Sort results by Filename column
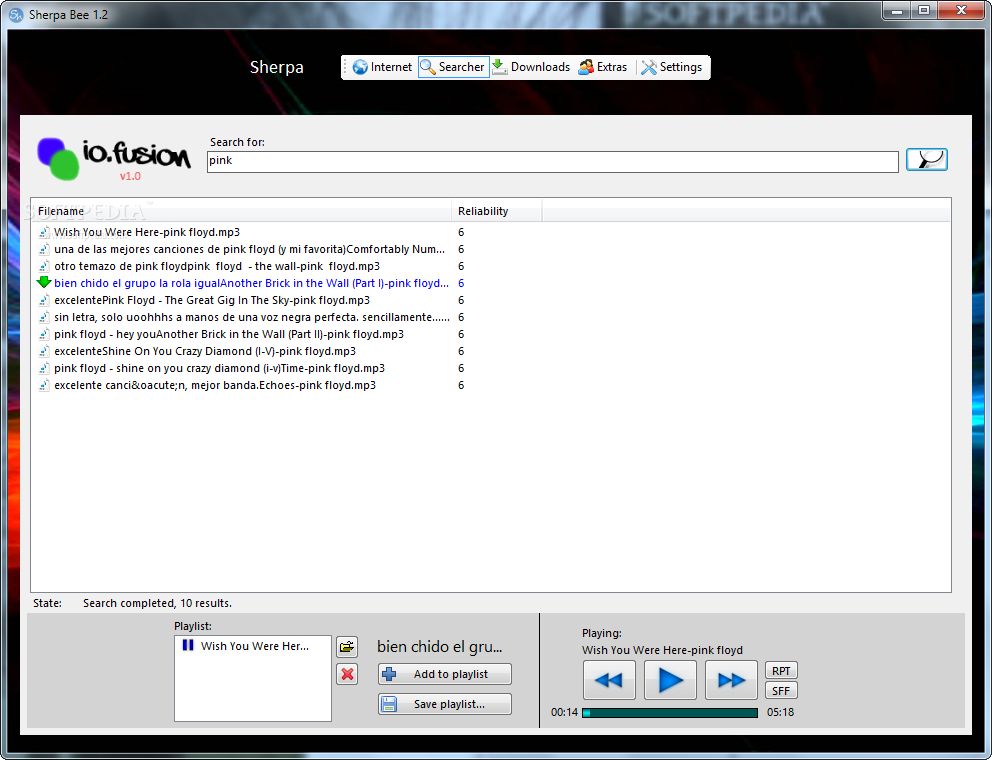The image size is (992, 760). tap(240, 211)
